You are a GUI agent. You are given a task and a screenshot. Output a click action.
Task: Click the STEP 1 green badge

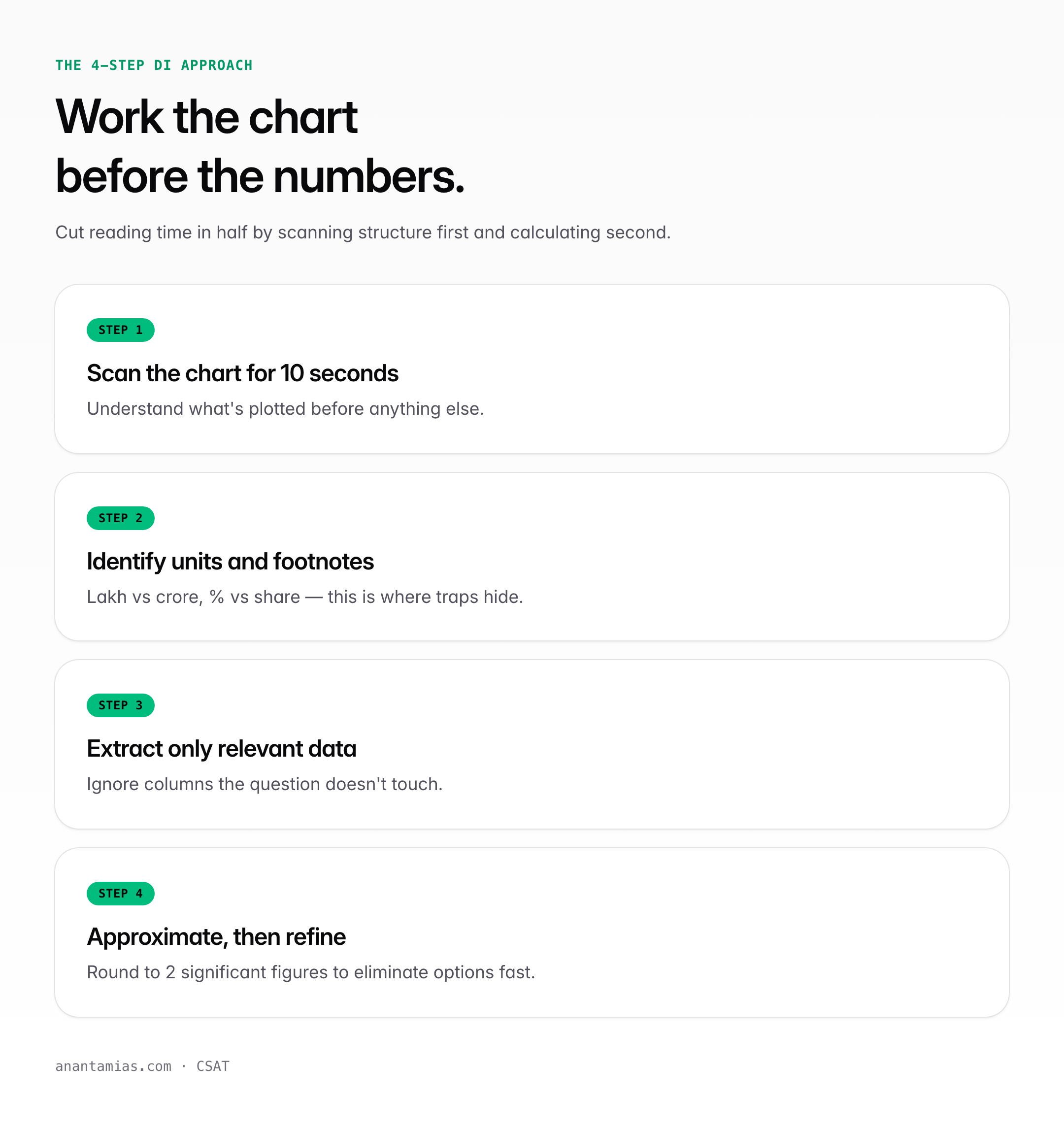pyautogui.click(x=121, y=330)
